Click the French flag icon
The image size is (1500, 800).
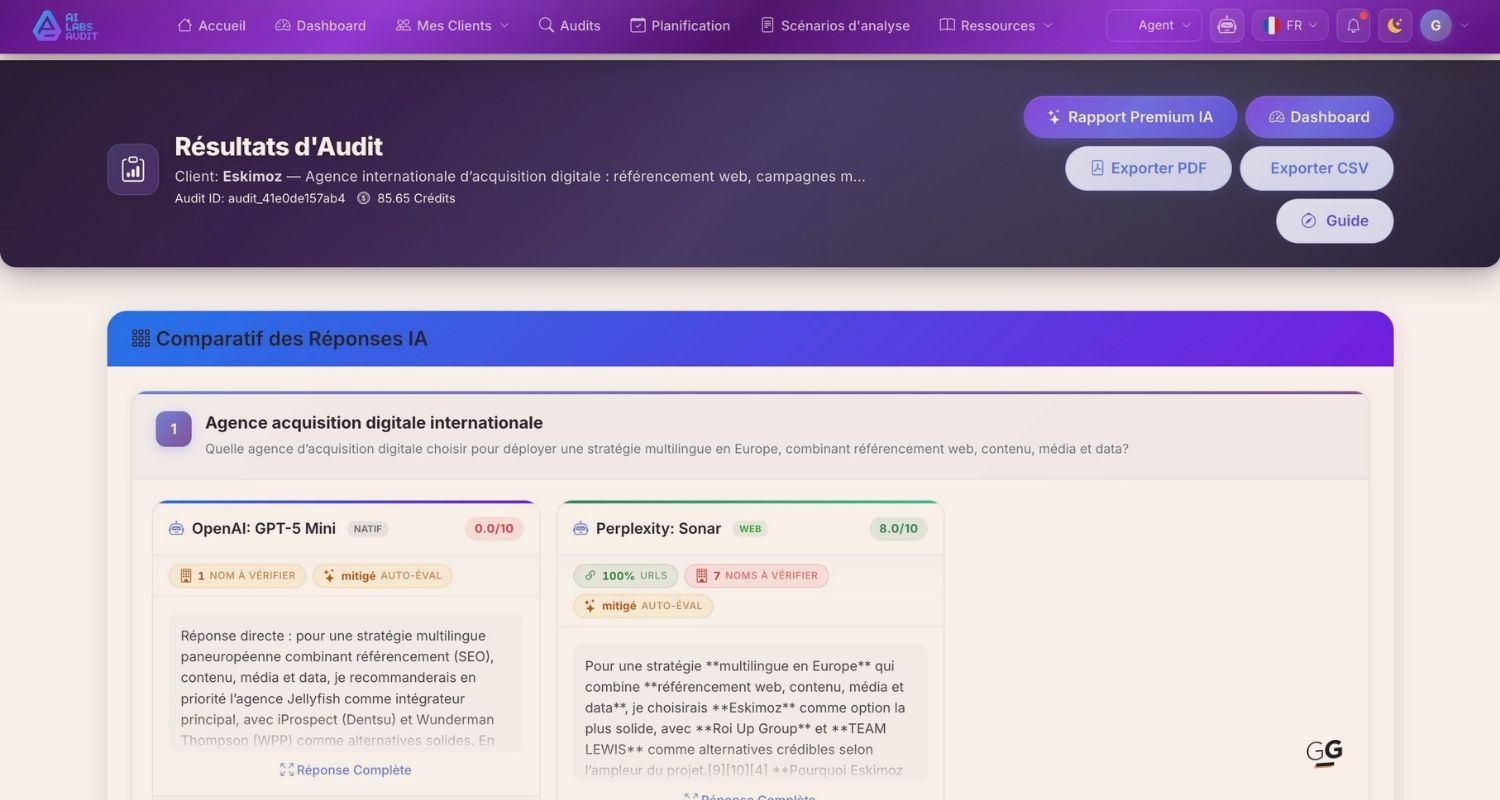1271,25
